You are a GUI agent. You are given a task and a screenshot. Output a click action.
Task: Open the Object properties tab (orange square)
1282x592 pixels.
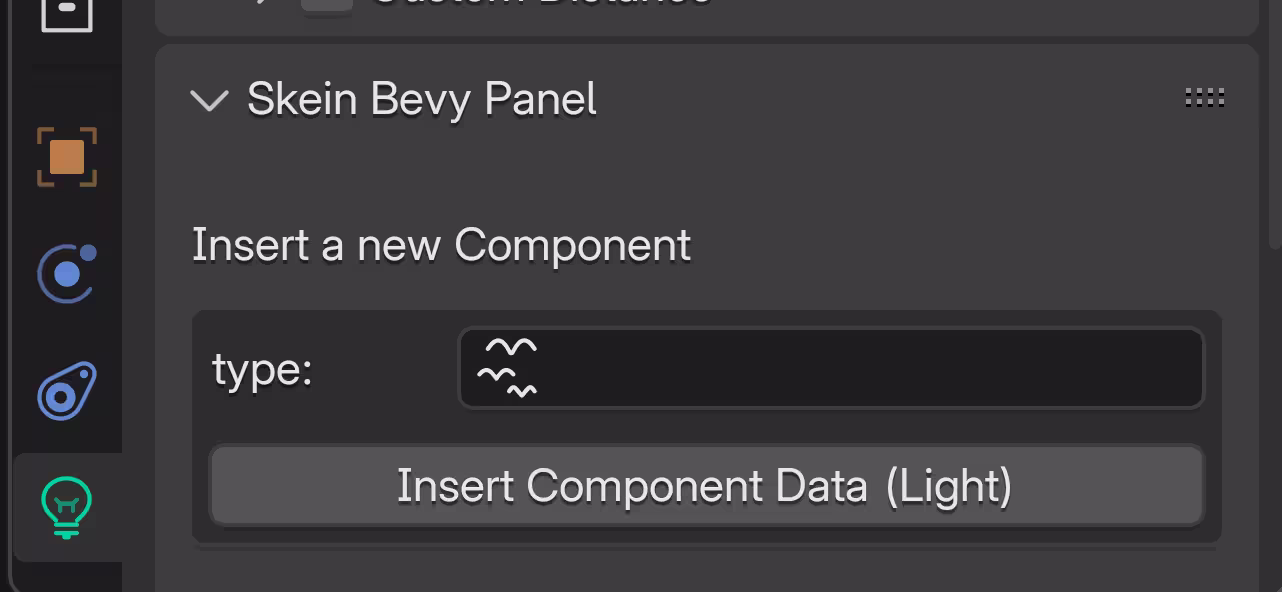(67, 157)
